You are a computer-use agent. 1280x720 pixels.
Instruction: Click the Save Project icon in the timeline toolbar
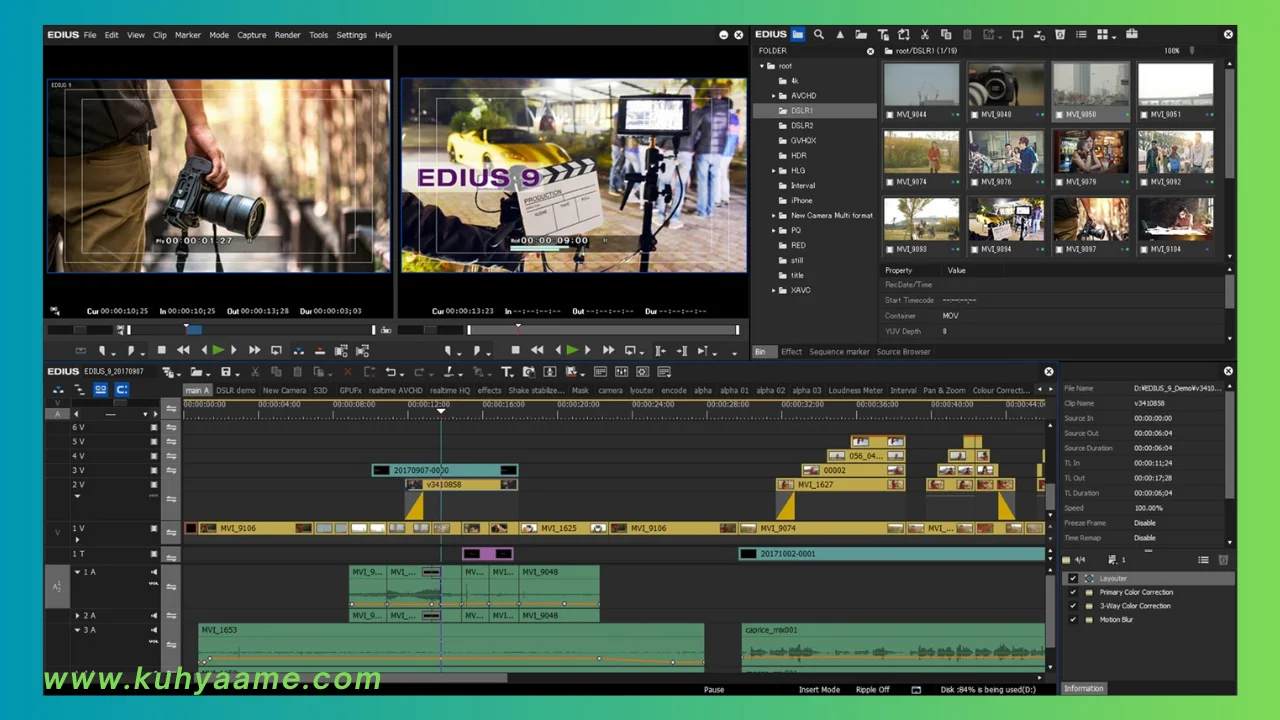(x=226, y=372)
